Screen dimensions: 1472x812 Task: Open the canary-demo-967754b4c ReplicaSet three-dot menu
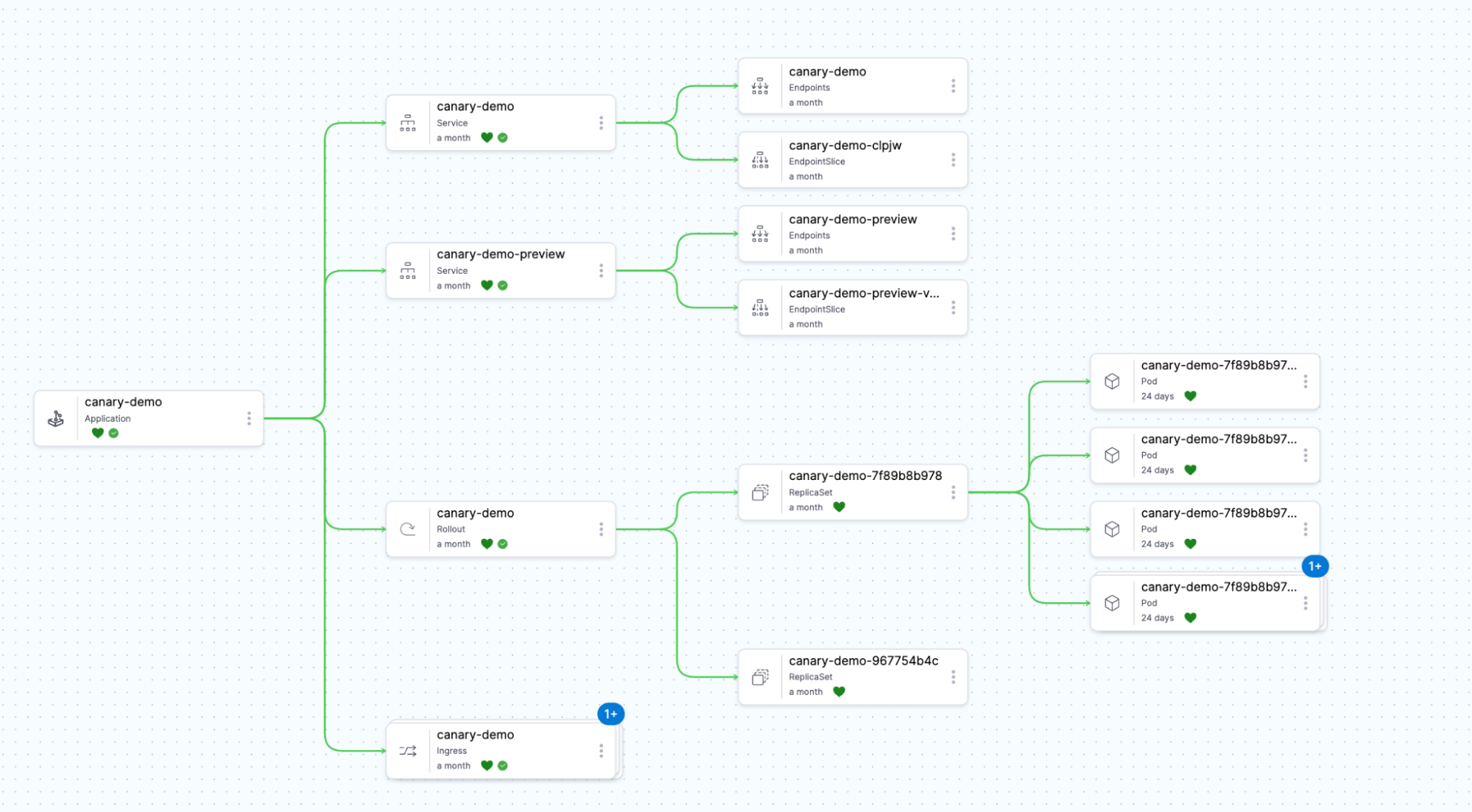coord(953,677)
